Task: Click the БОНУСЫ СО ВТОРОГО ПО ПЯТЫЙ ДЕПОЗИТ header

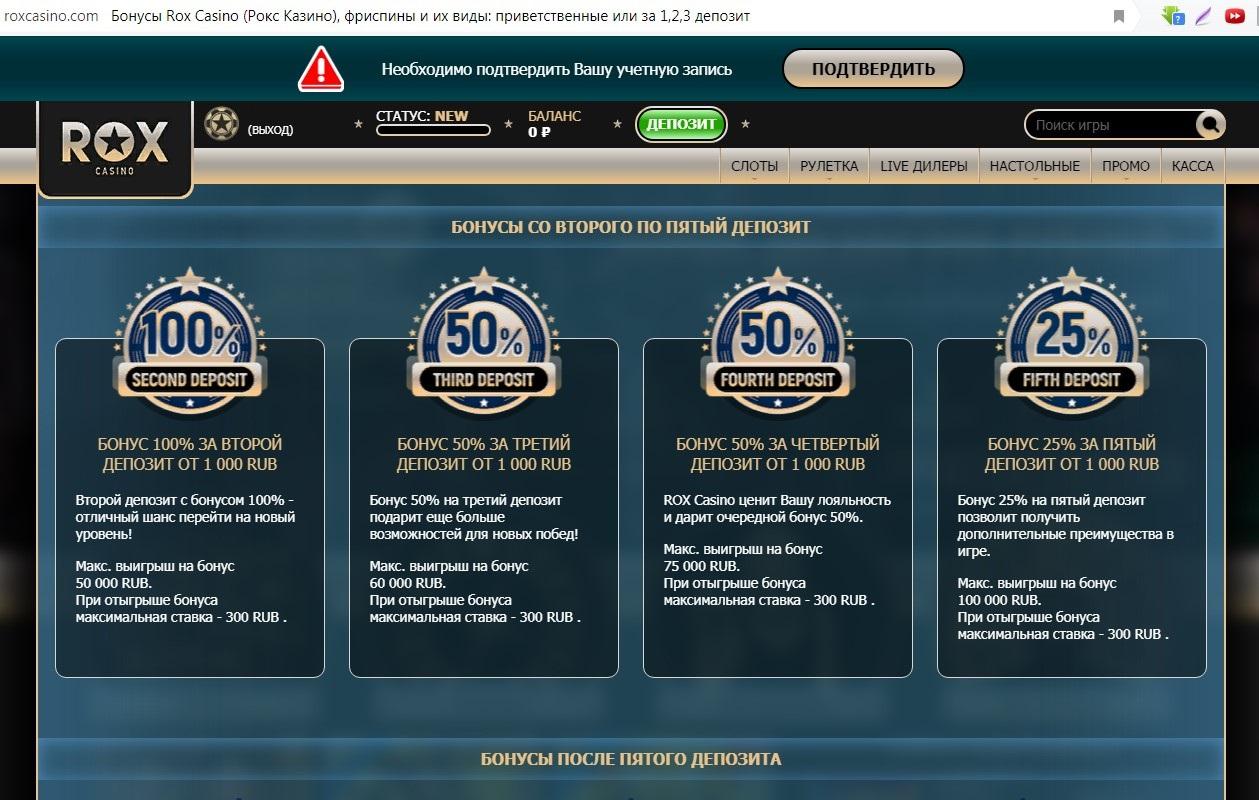Action: (x=631, y=227)
